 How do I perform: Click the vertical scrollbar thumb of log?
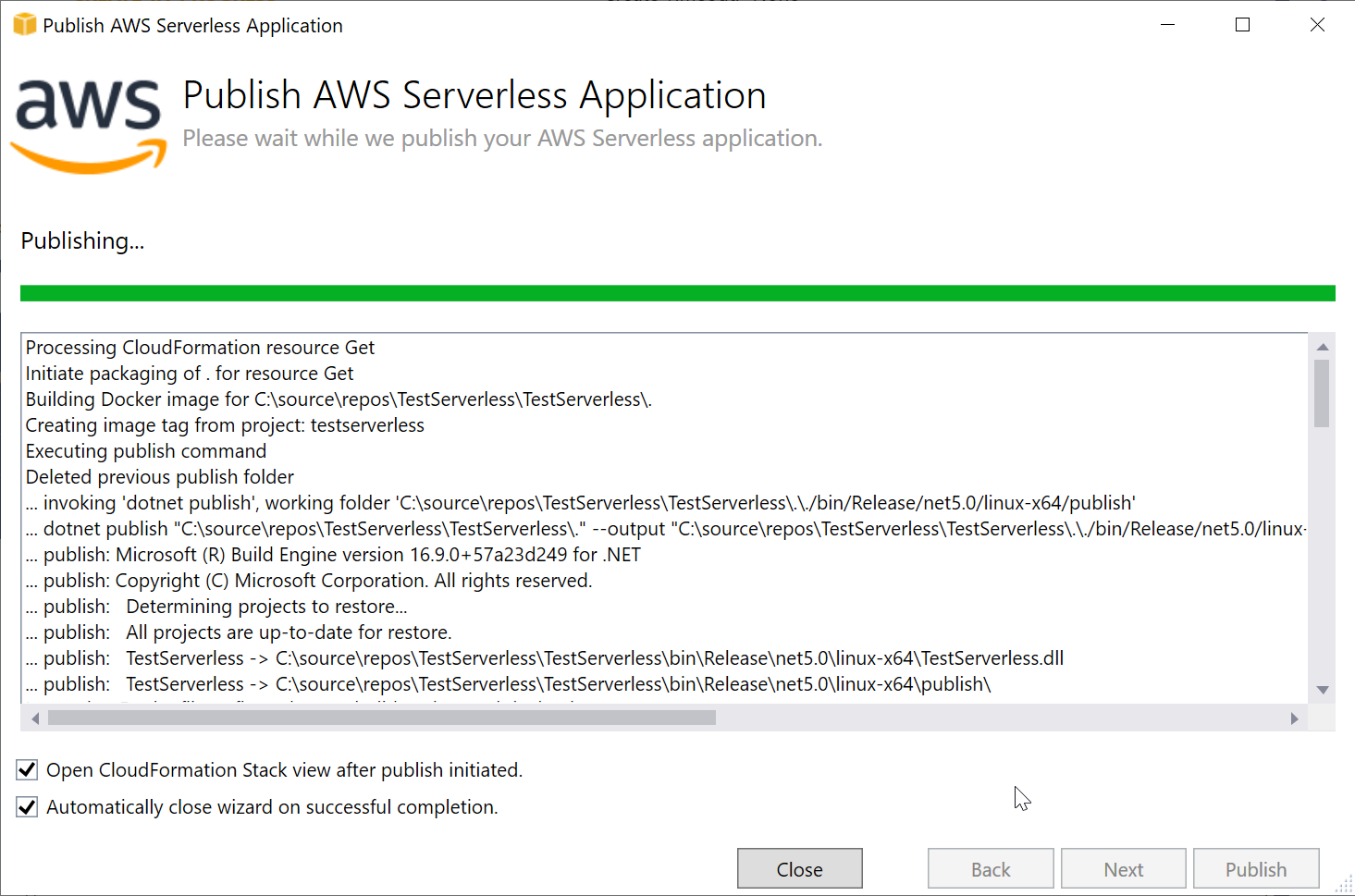1322,394
